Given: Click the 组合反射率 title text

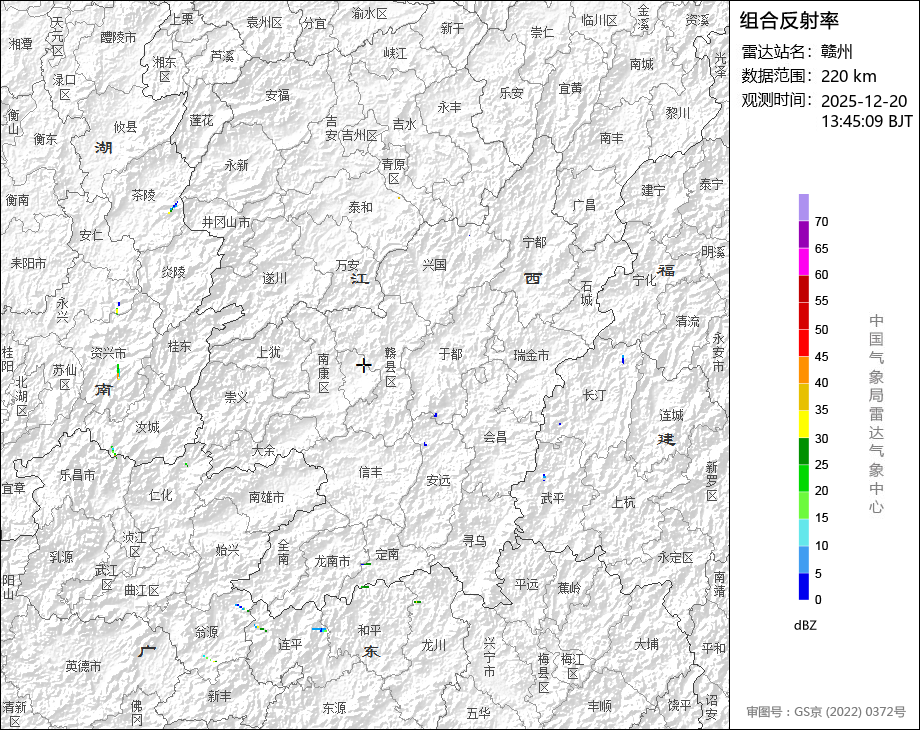Looking at the screenshot, I should point(789,21).
